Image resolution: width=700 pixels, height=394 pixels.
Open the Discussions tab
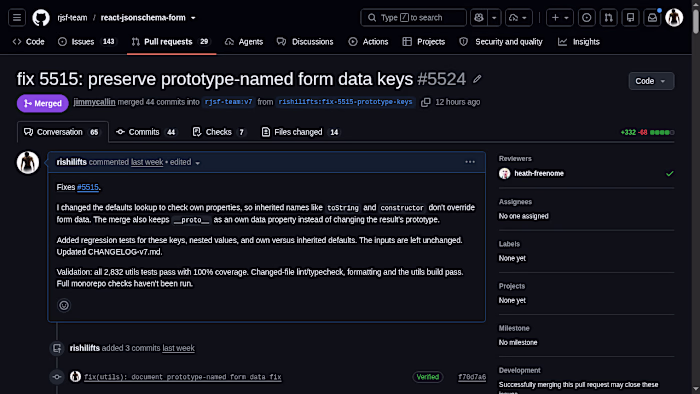point(305,42)
